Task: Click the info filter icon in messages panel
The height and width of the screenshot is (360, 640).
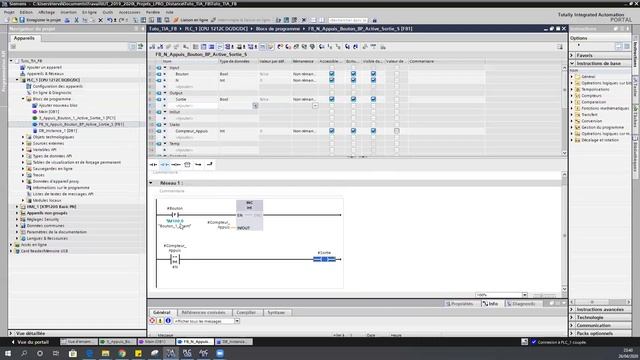Action: coord(168,321)
